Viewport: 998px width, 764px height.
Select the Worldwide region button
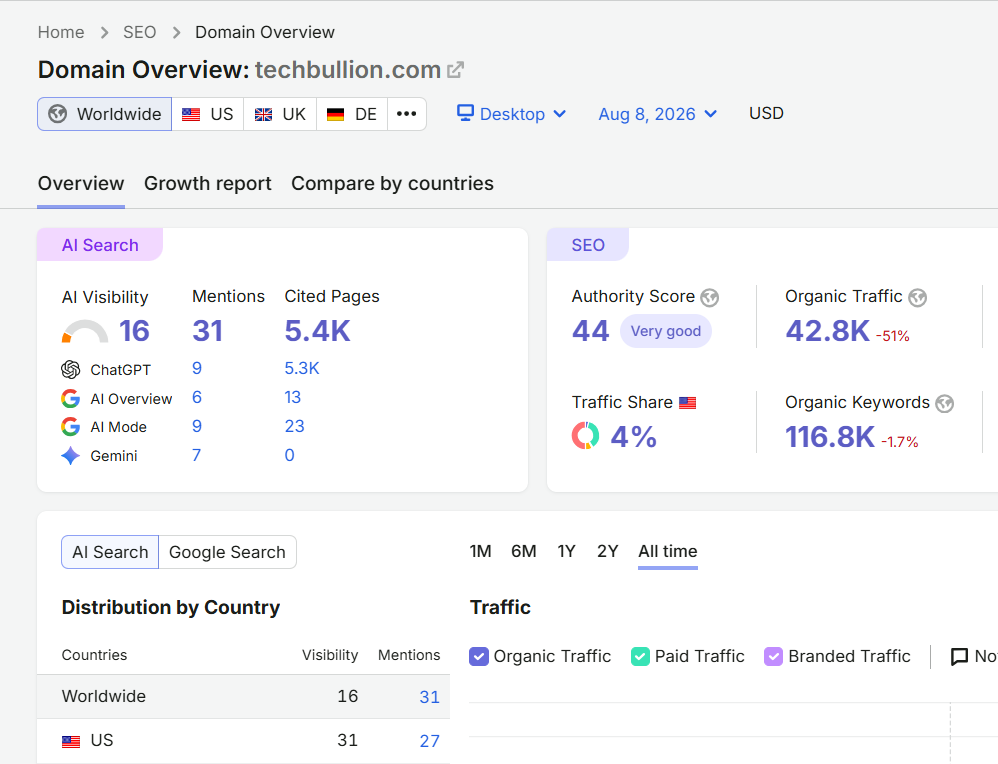click(104, 114)
